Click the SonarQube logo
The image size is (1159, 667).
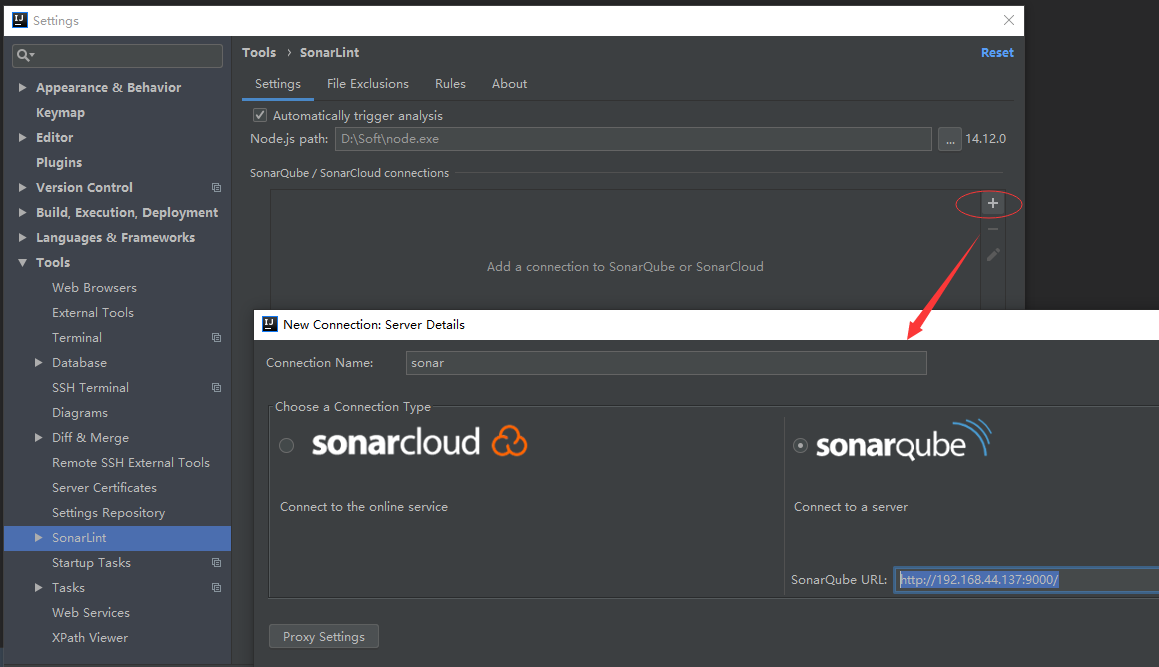pos(903,441)
